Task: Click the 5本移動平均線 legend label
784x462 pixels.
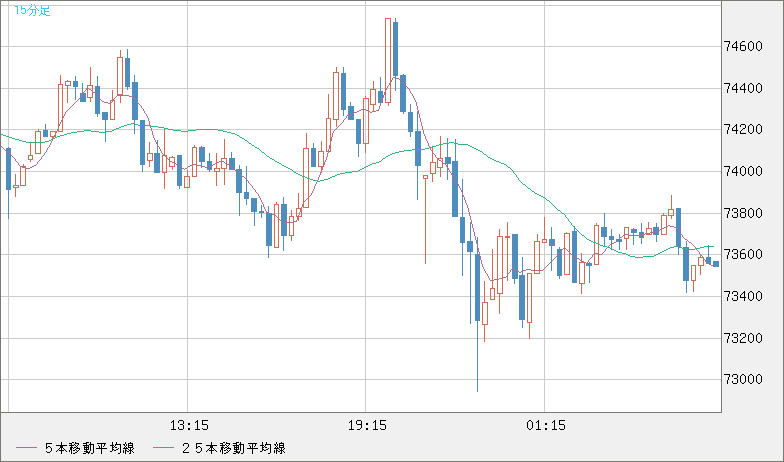Action: tap(90, 448)
